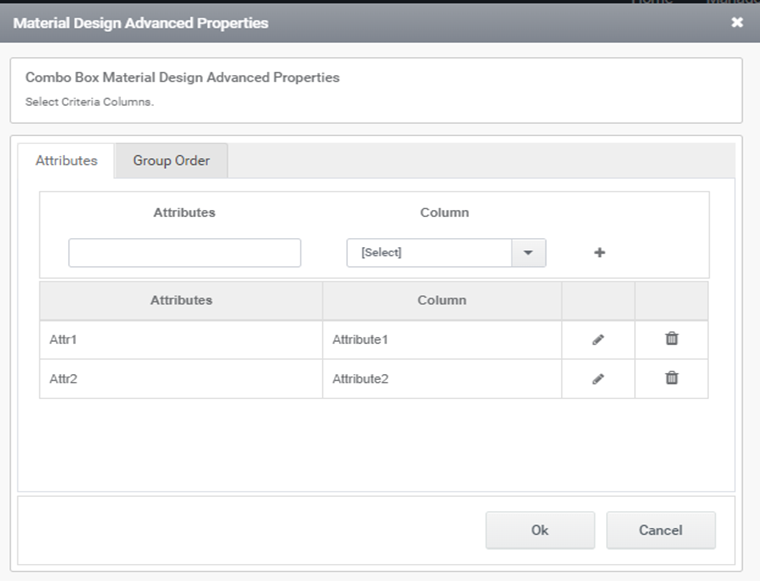Open the Column [Select] combo box
The width and height of the screenshot is (760, 581).
(429, 253)
